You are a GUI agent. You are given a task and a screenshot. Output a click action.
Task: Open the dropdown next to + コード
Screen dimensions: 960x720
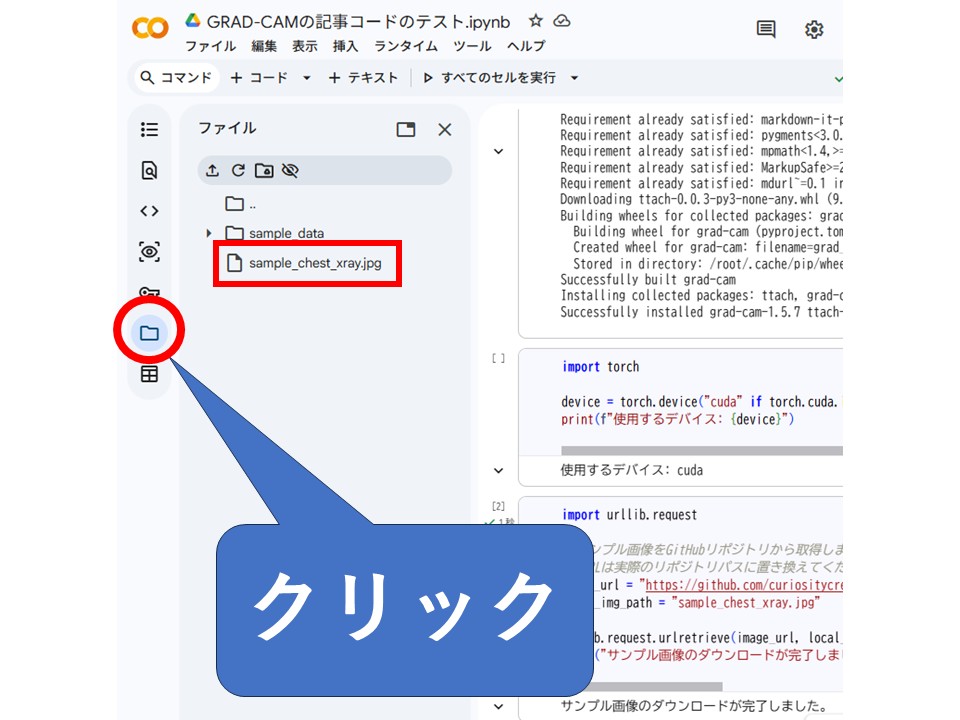pyautogui.click(x=307, y=78)
